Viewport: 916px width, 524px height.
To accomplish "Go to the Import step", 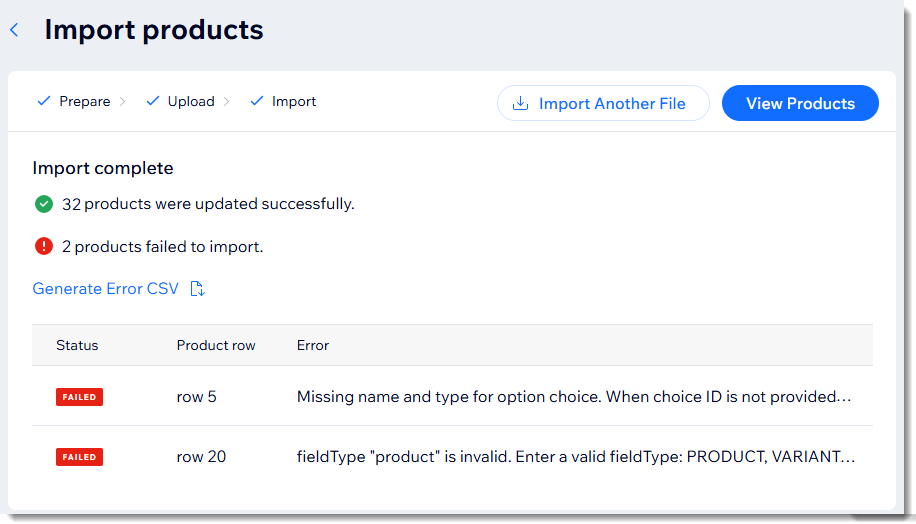I will point(294,101).
